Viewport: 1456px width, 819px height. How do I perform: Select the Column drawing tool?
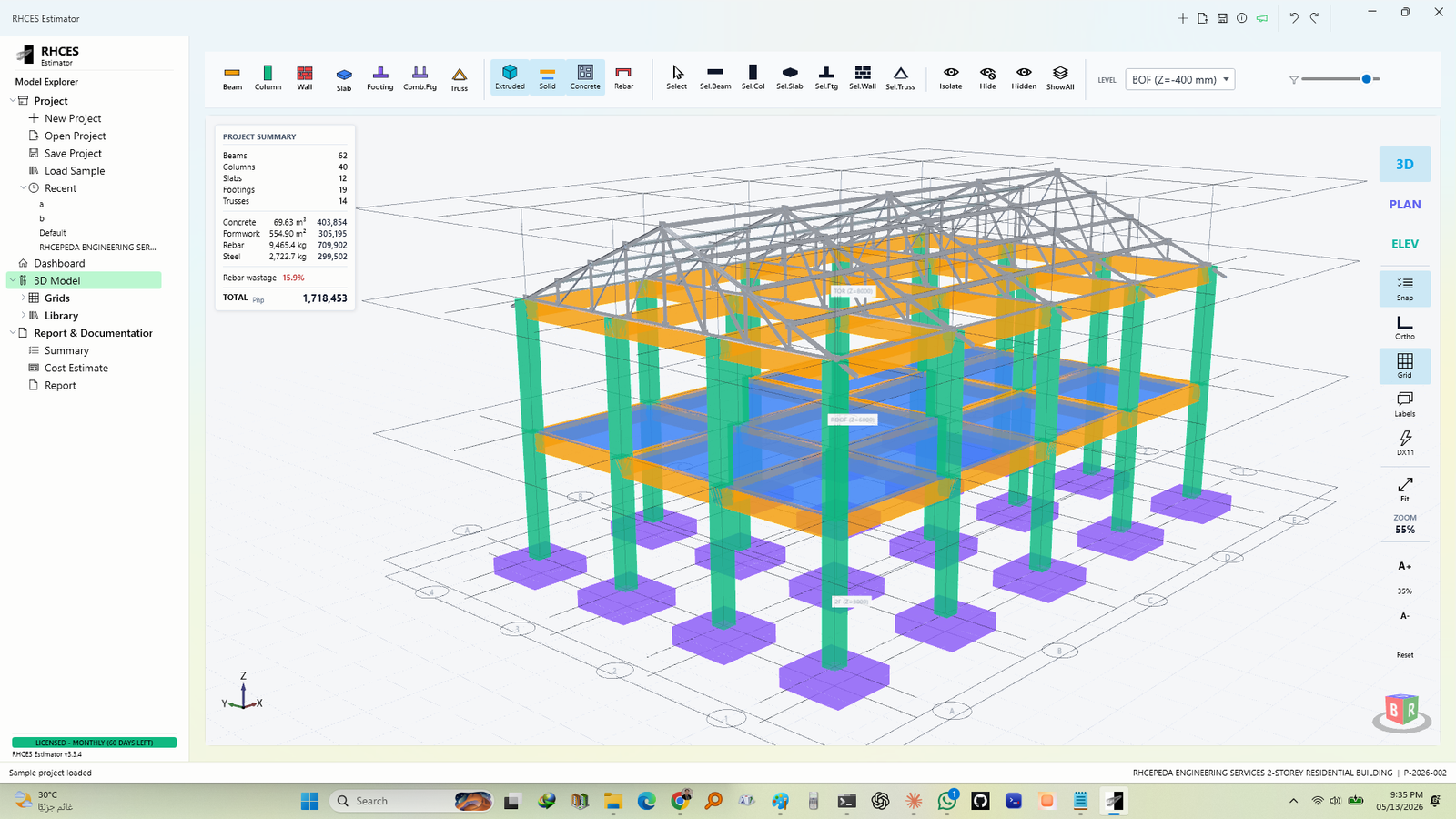point(268,77)
